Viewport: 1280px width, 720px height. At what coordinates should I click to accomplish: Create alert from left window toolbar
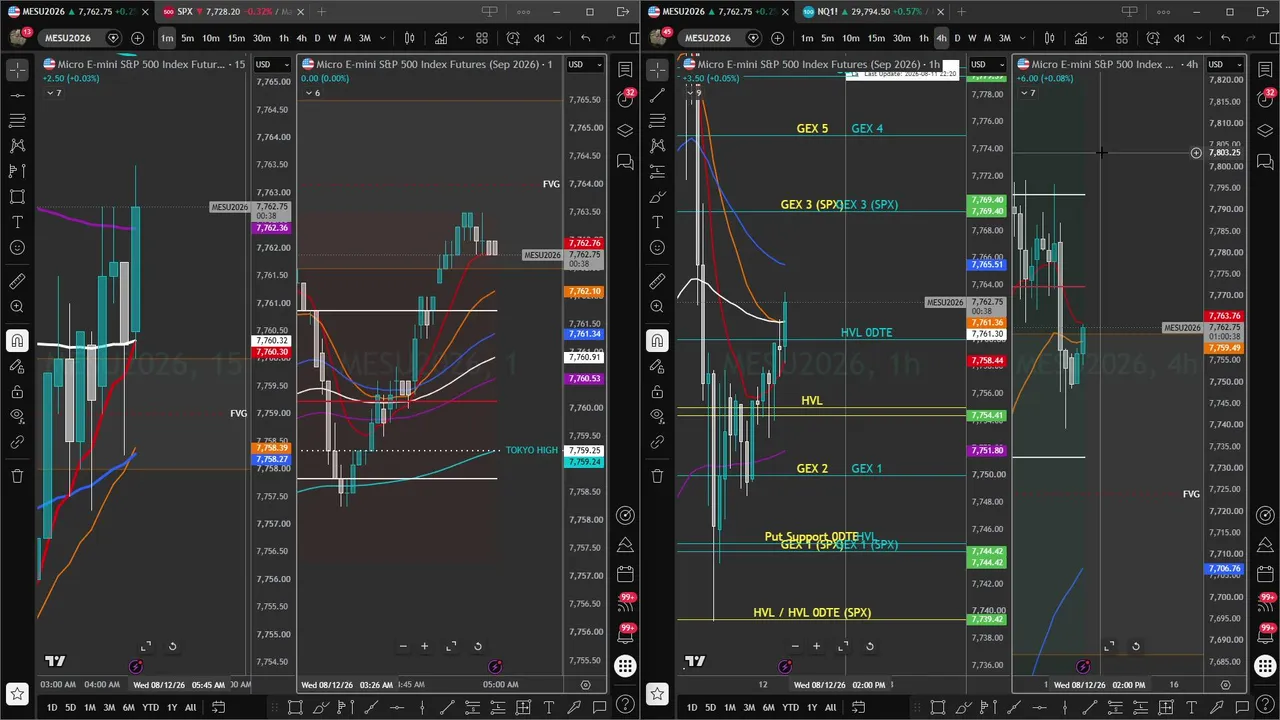coord(513,38)
